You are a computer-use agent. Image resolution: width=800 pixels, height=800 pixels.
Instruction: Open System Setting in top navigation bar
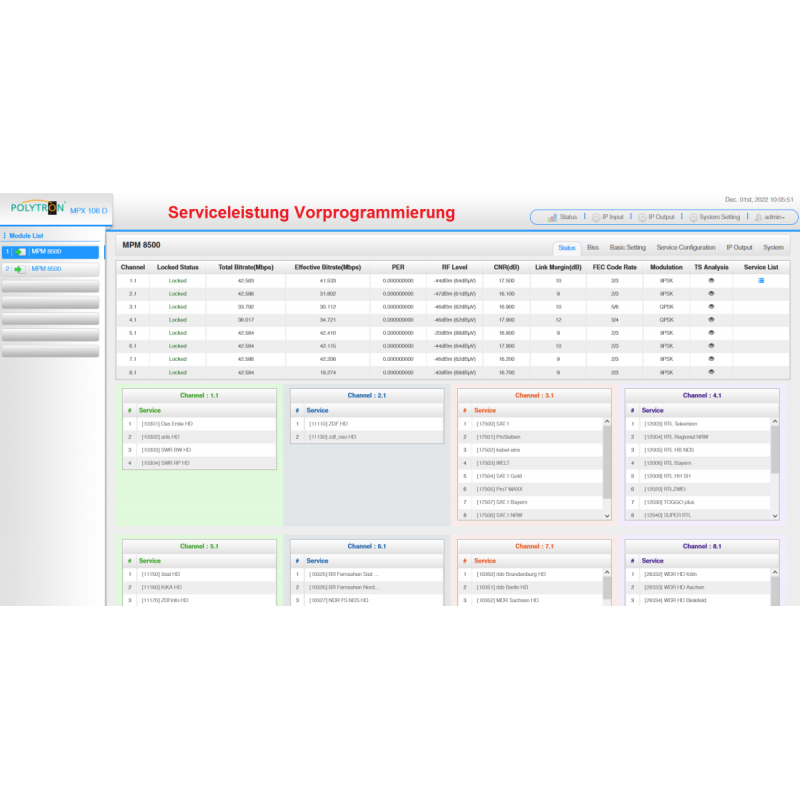point(719,217)
